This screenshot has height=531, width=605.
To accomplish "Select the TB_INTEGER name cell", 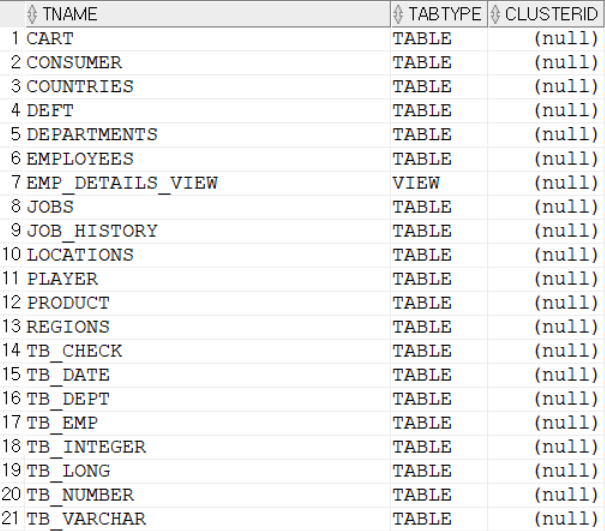I will [x=208, y=447].
